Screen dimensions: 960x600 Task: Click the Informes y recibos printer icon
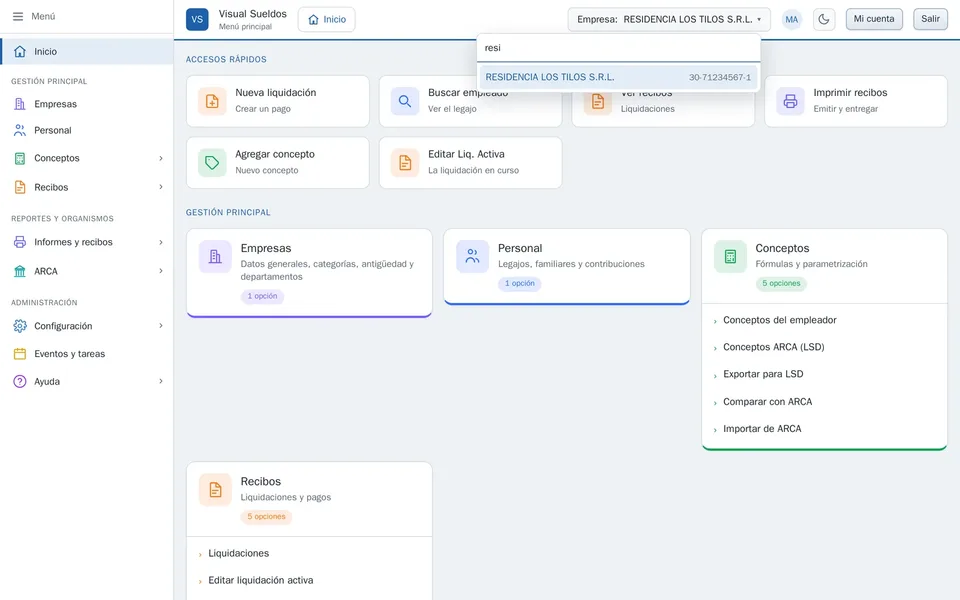pyautogui.click(x=20, y=242)
